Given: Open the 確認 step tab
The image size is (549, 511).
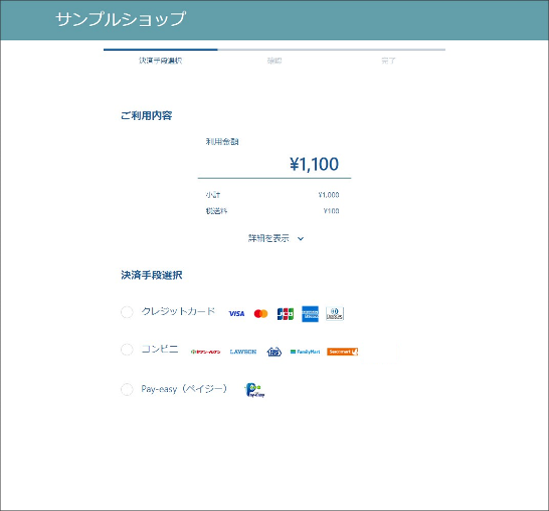Looking at the screenshot, I should click(274, 61).
